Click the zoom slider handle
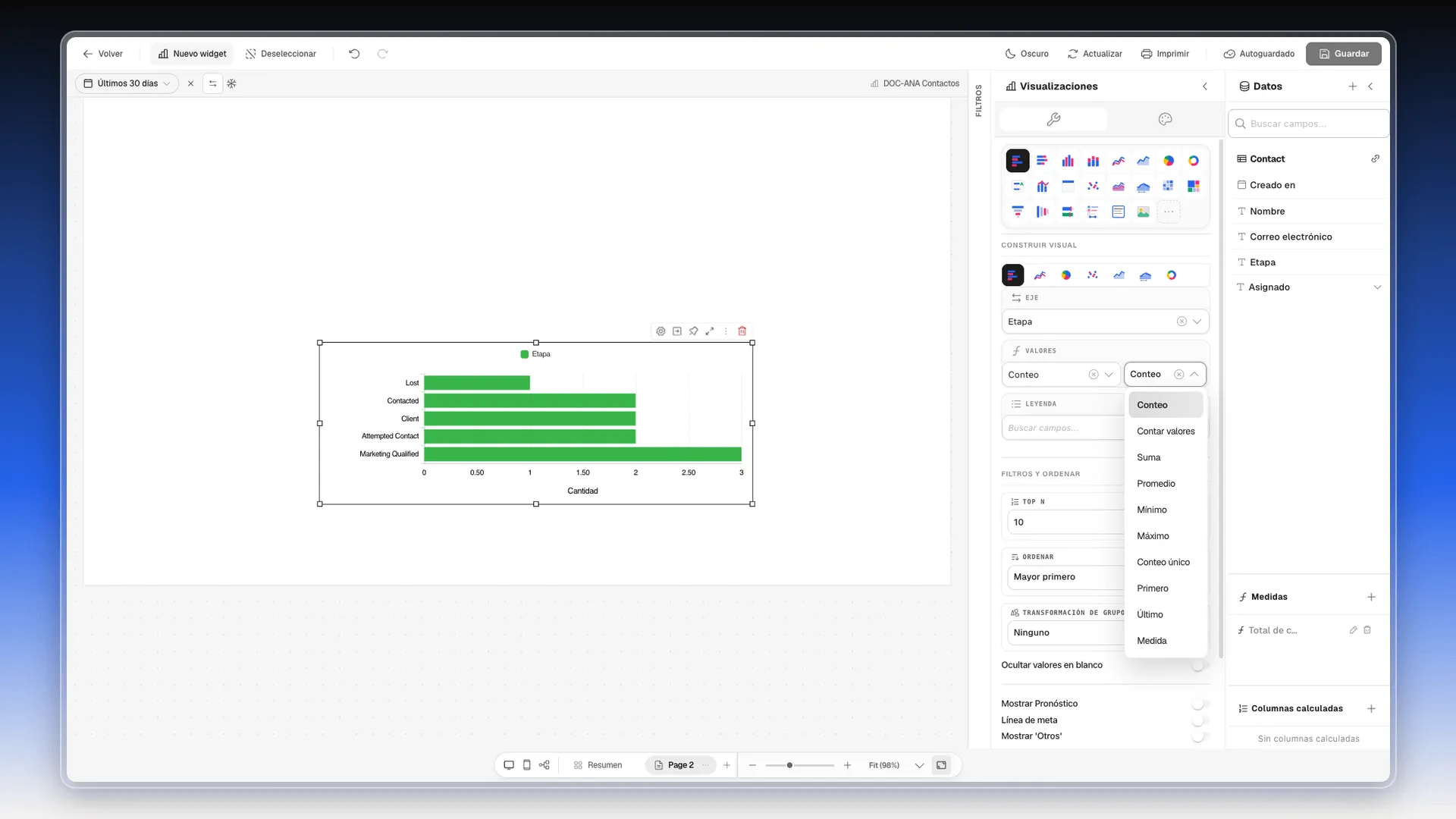 [x=789, y=765]
